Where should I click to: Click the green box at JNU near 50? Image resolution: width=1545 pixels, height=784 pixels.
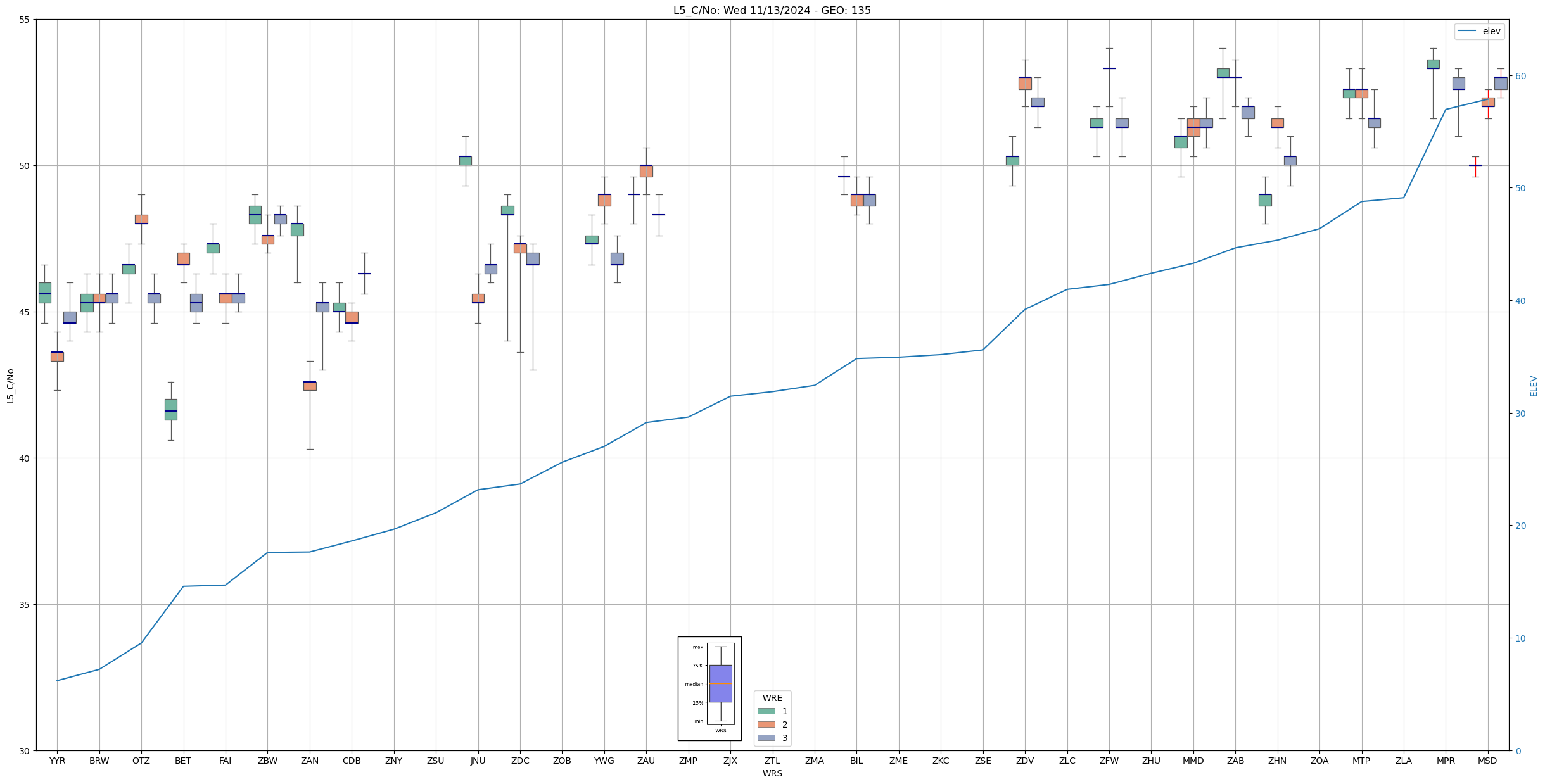(x=466, y=160)
